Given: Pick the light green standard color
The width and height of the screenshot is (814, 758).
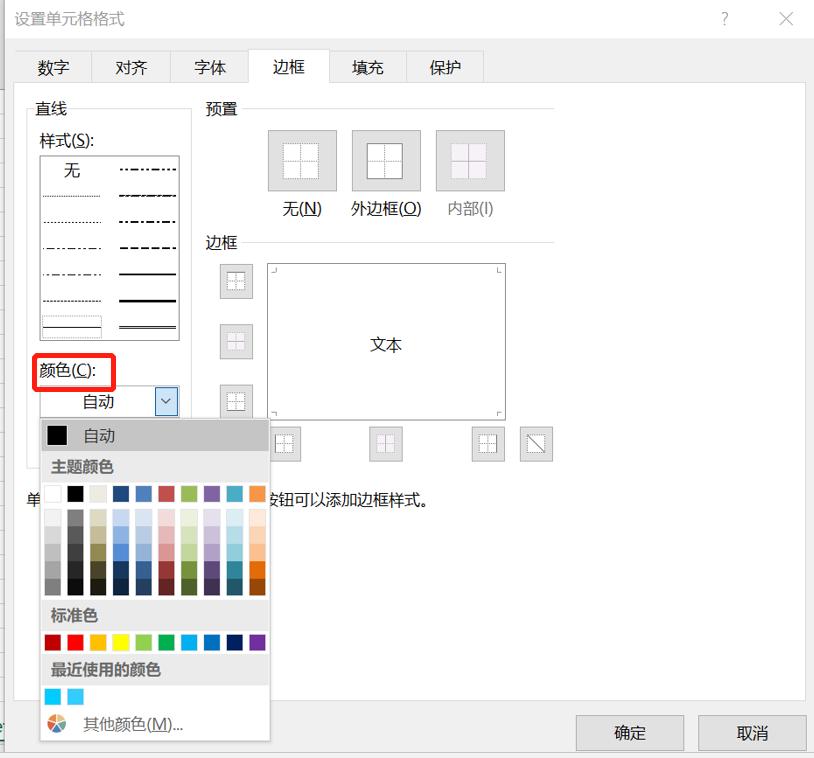Looking at the screenshot, I should pyautogui.click(x=144, y=642).
